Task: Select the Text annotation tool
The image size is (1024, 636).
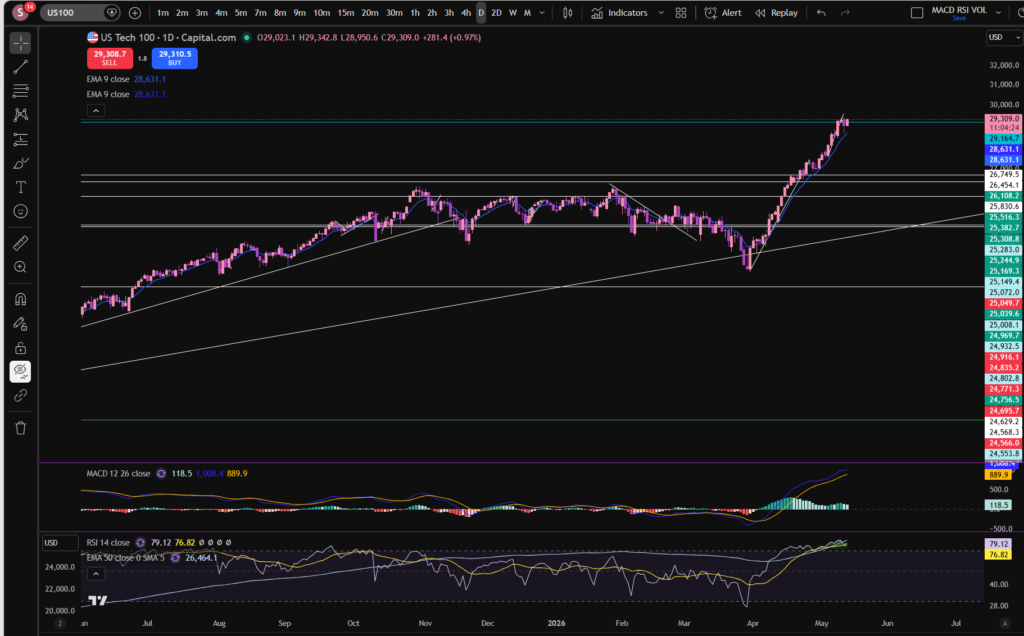Action: [x=21, y=187]
